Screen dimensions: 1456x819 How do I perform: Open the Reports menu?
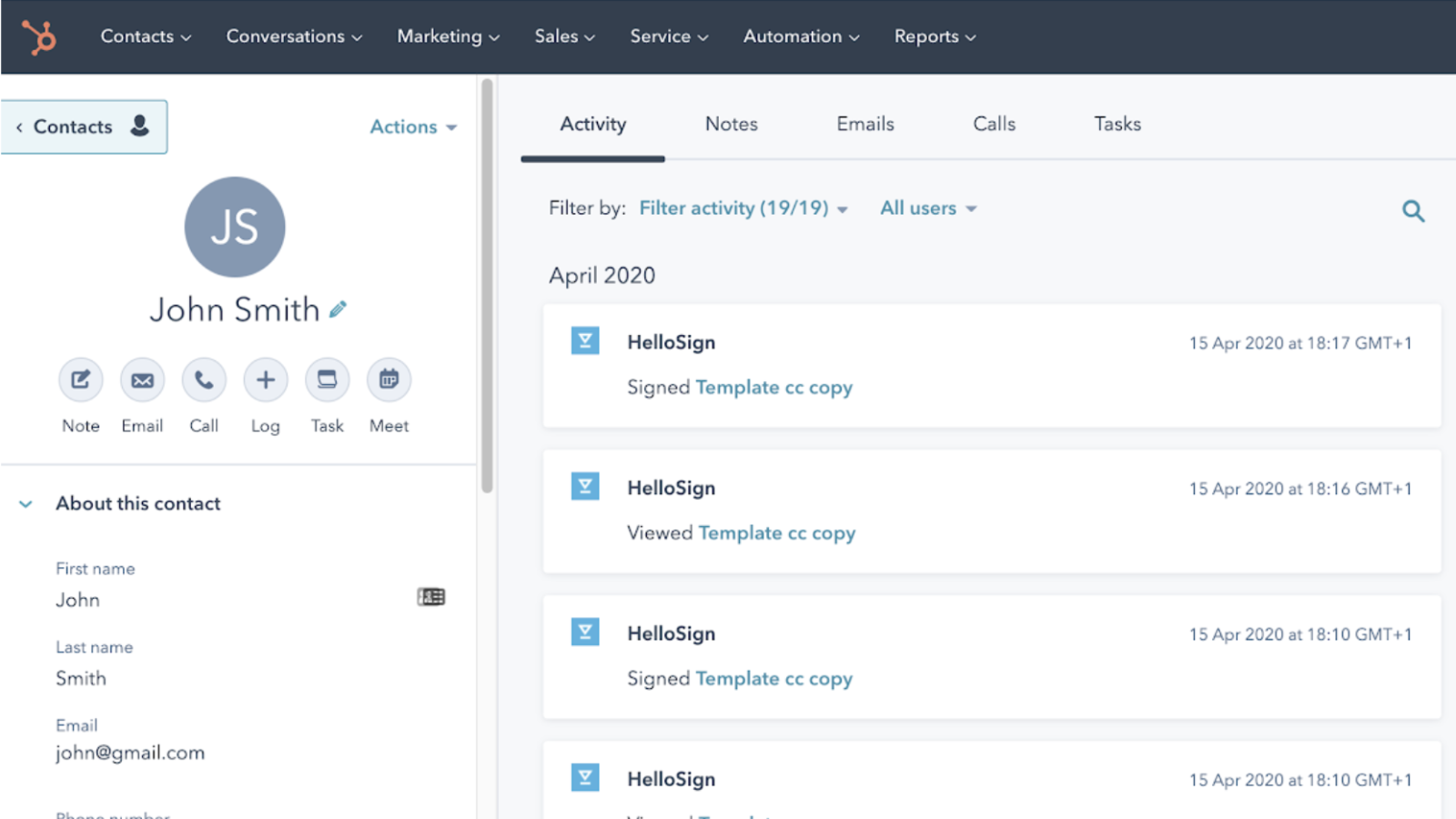coord(935,36)
